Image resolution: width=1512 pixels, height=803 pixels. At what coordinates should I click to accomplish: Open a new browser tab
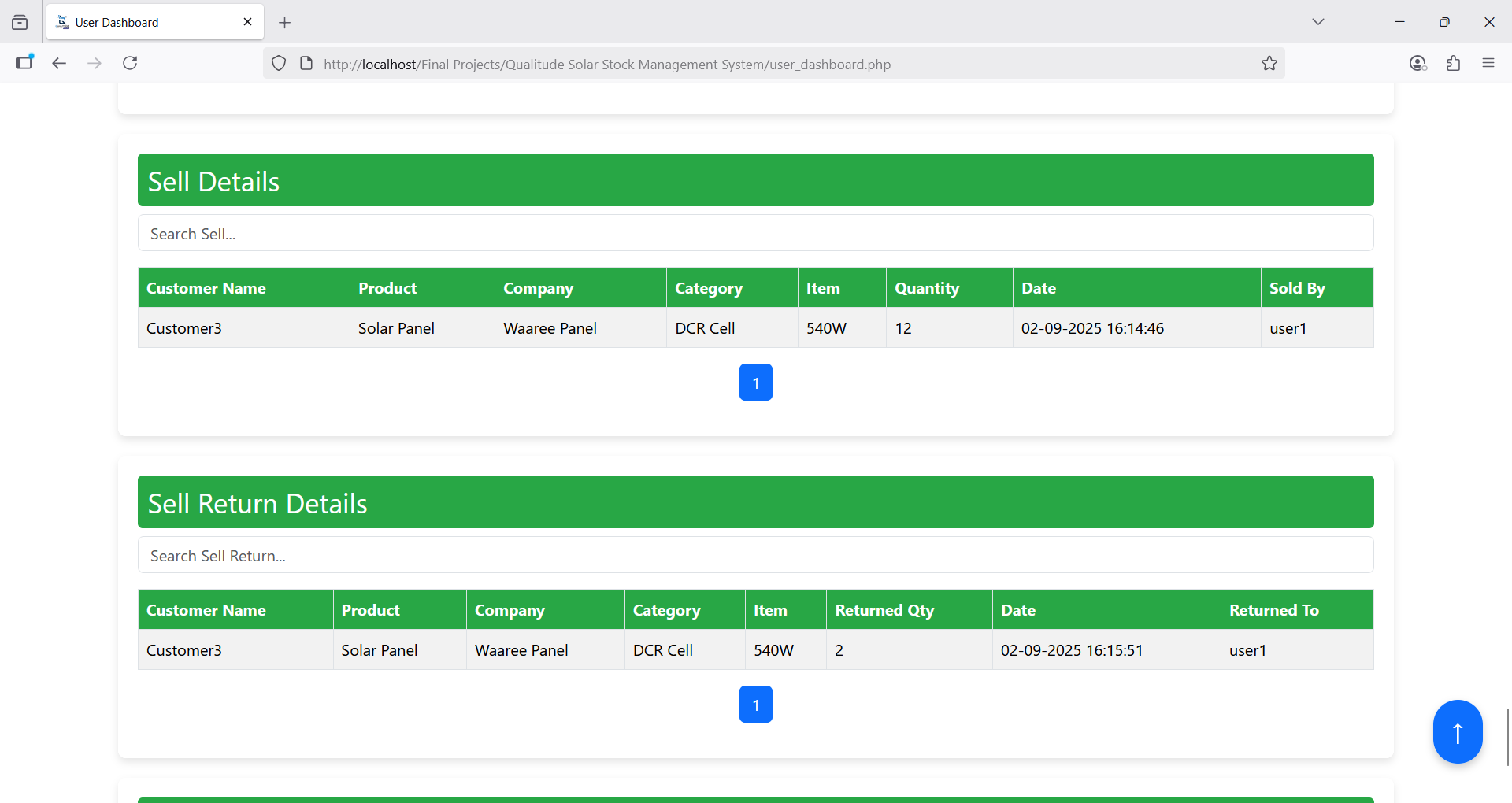(285, 23)
